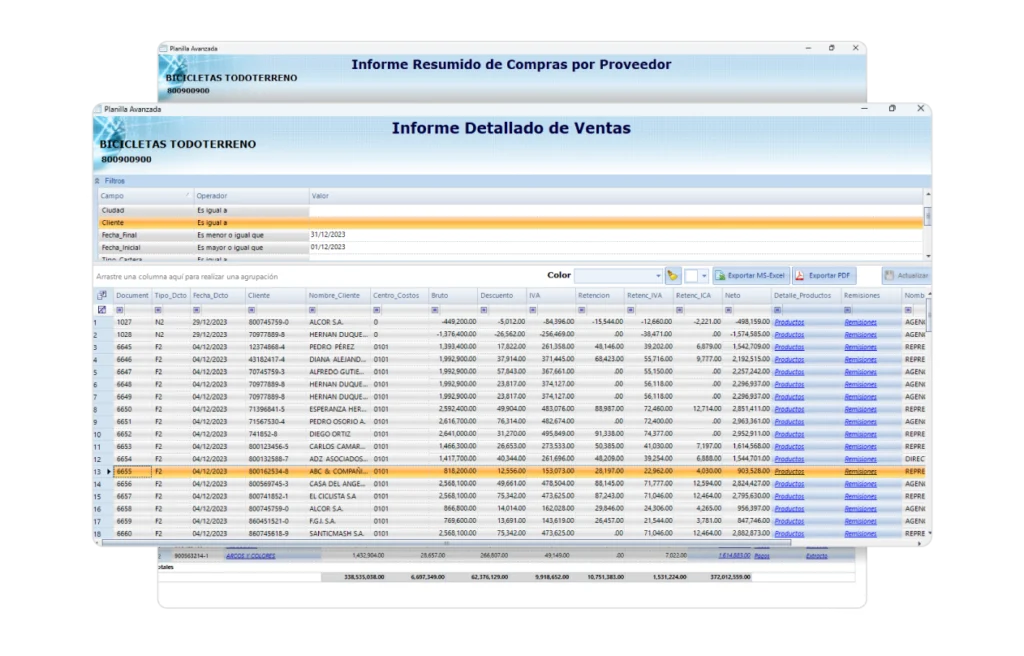
Task: Select the ESPERANZA HER... row
Action: [x=509, y=409]
